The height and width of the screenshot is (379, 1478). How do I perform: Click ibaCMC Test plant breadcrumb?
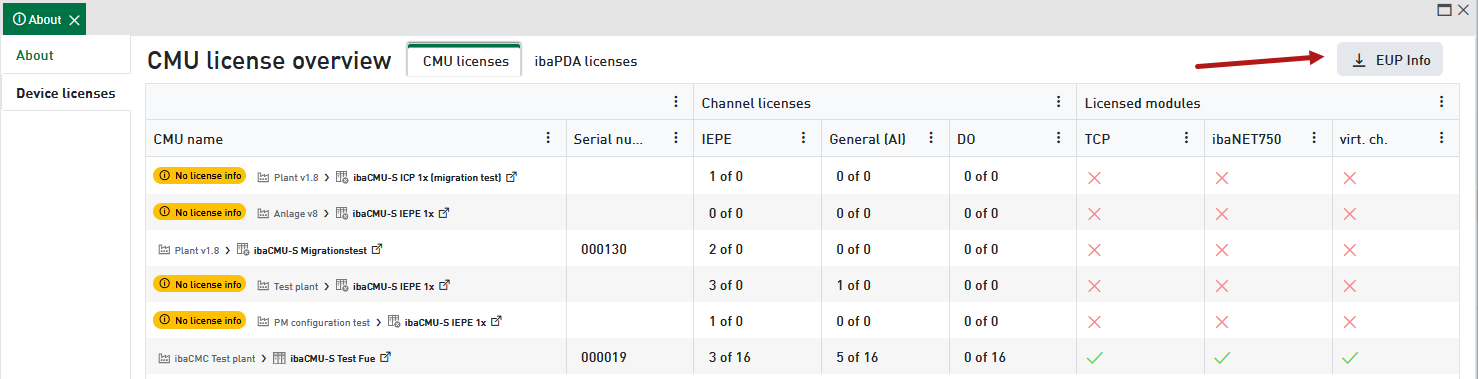pyautogui.click(x=215, y=358)
